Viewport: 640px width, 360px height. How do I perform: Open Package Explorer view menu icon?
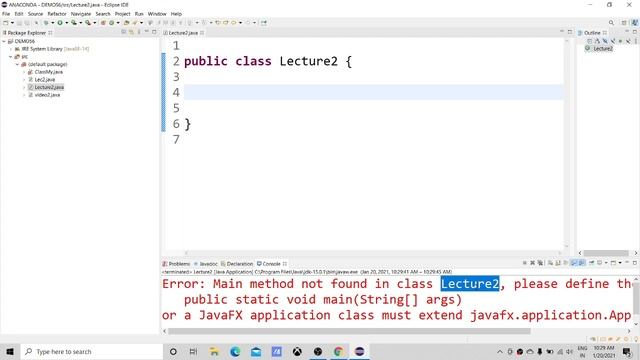(139, 32)
